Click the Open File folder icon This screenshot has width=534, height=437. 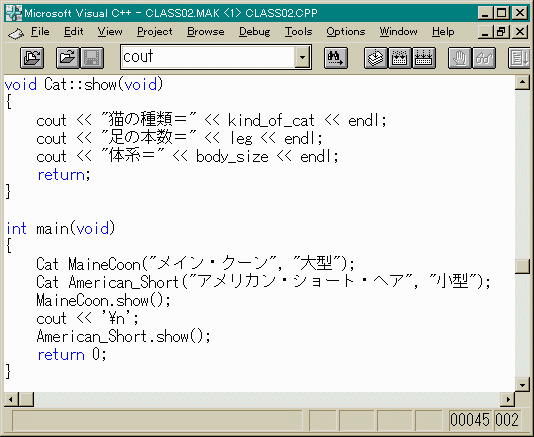(x=67, y=58)
